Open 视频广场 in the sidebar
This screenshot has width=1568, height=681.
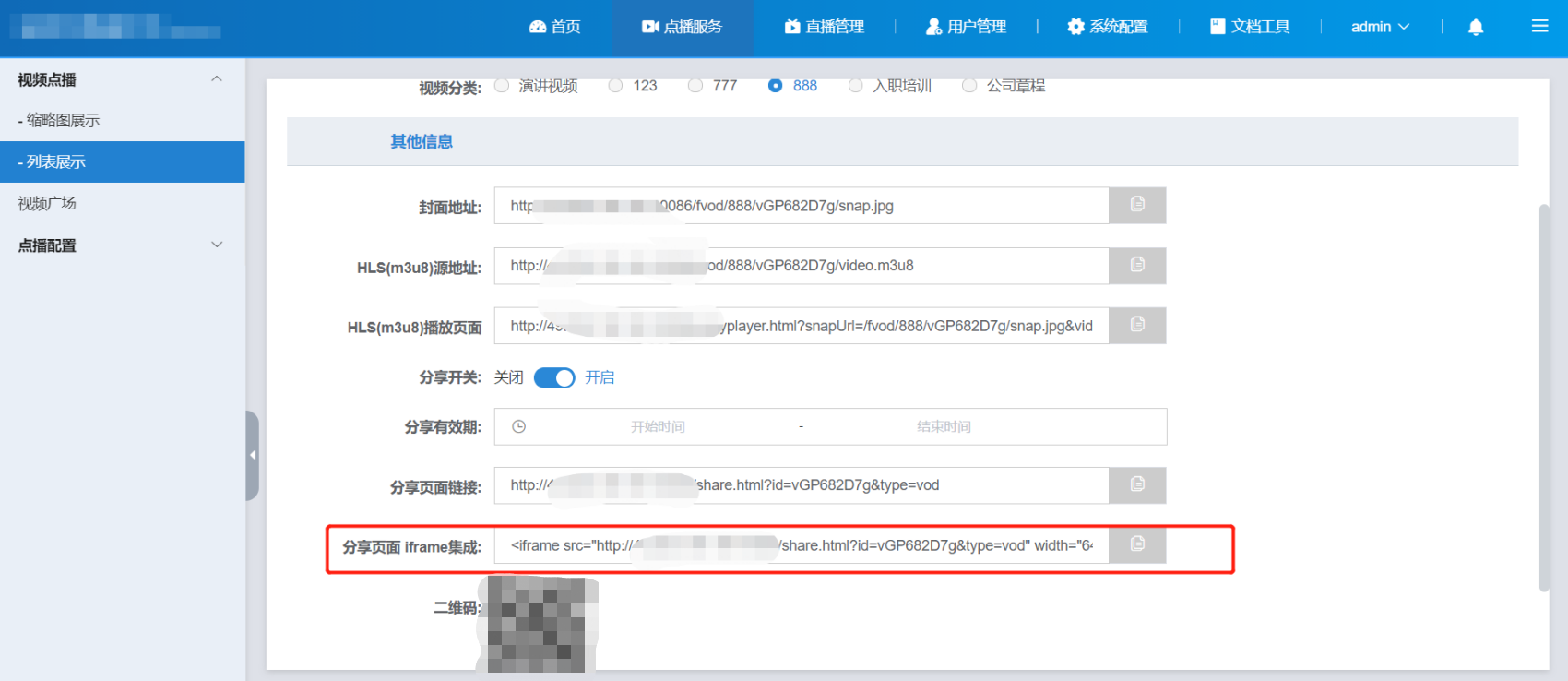click(x=122, y=203)
